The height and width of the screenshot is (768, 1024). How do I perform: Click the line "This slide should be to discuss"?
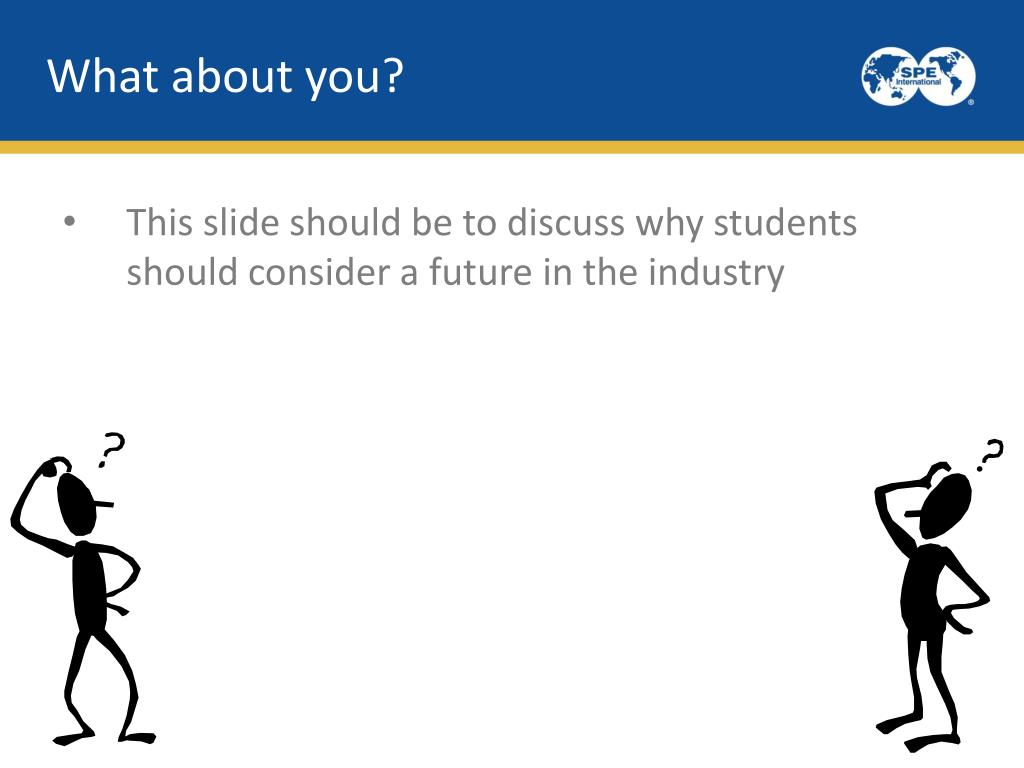pyautogui.click(x=376, y=222)
